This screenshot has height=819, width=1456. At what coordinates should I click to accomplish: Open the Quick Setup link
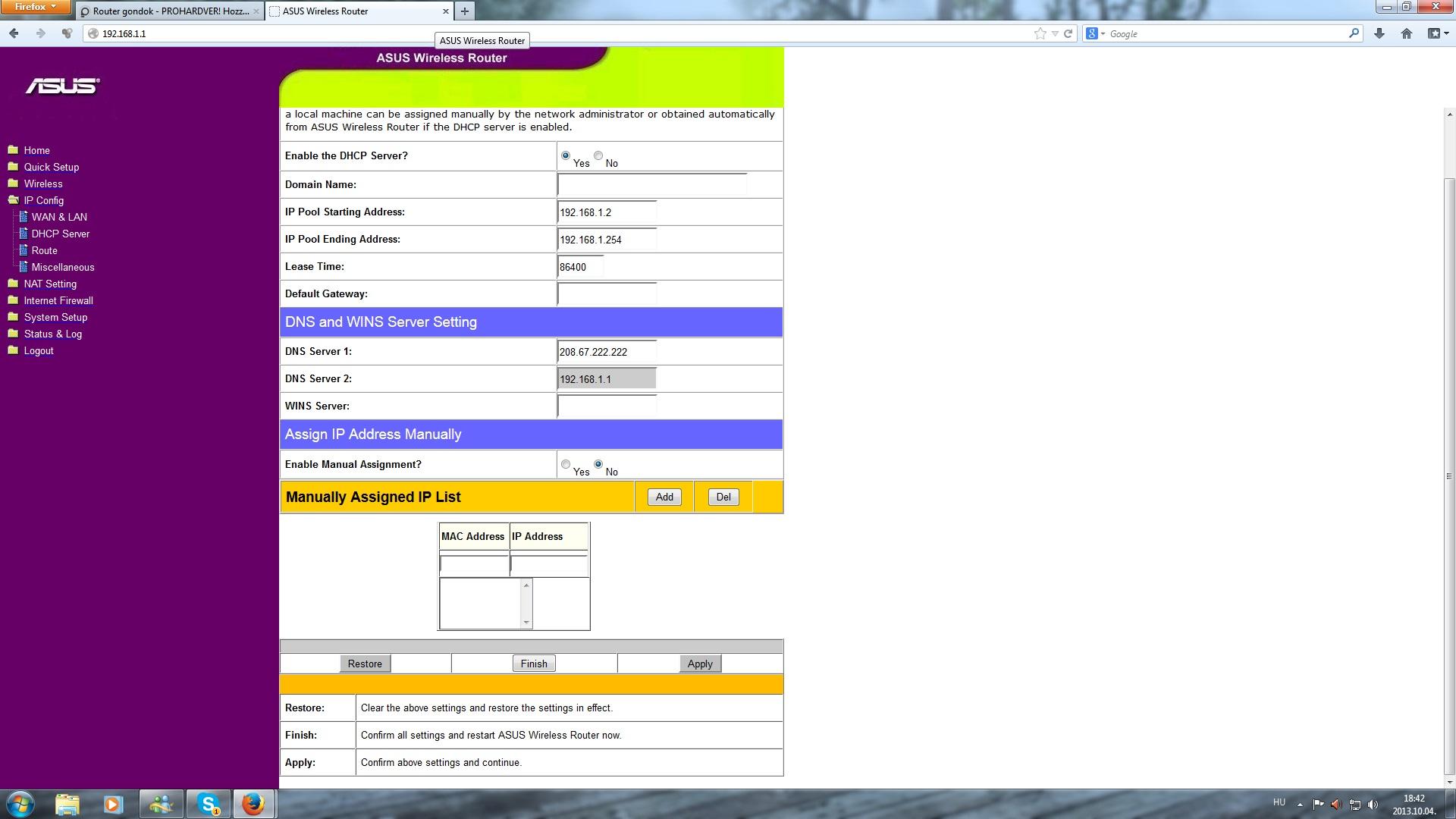tap(51, 167)
